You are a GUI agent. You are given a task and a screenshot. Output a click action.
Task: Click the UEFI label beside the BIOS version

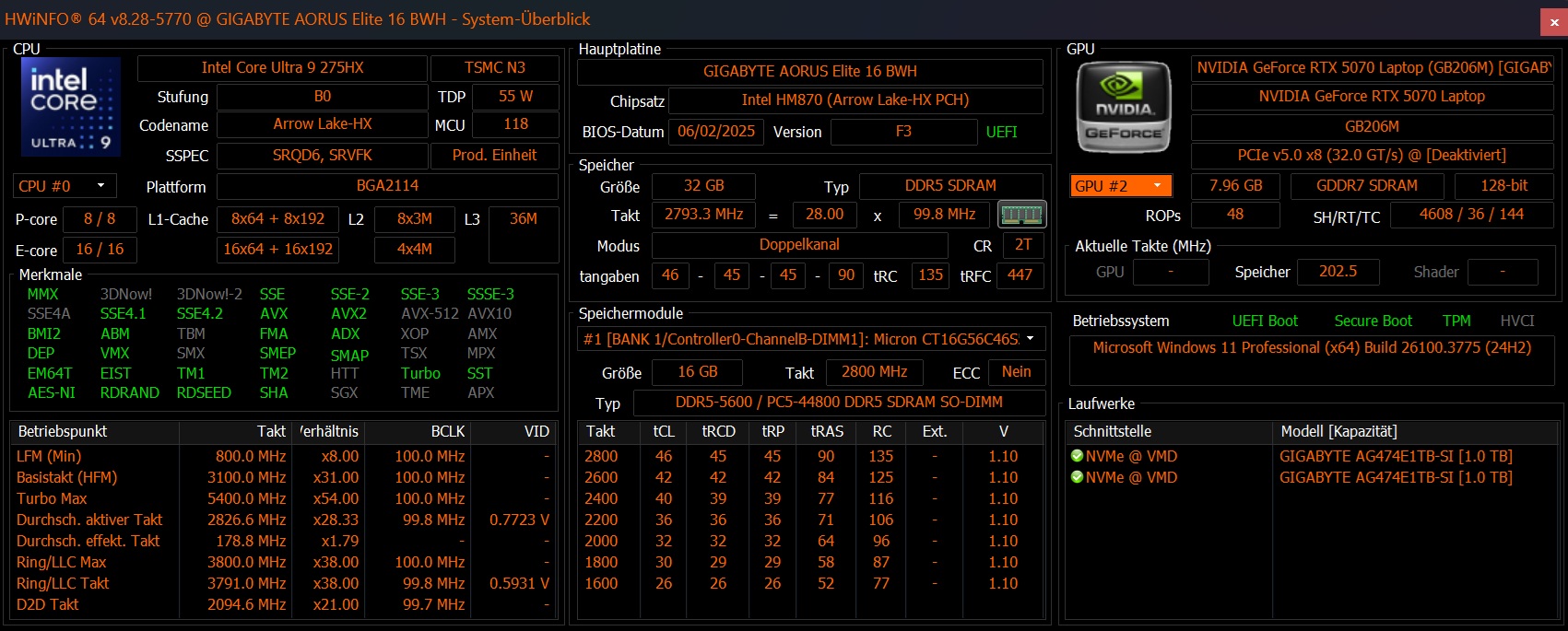[x=1001, y=133]
